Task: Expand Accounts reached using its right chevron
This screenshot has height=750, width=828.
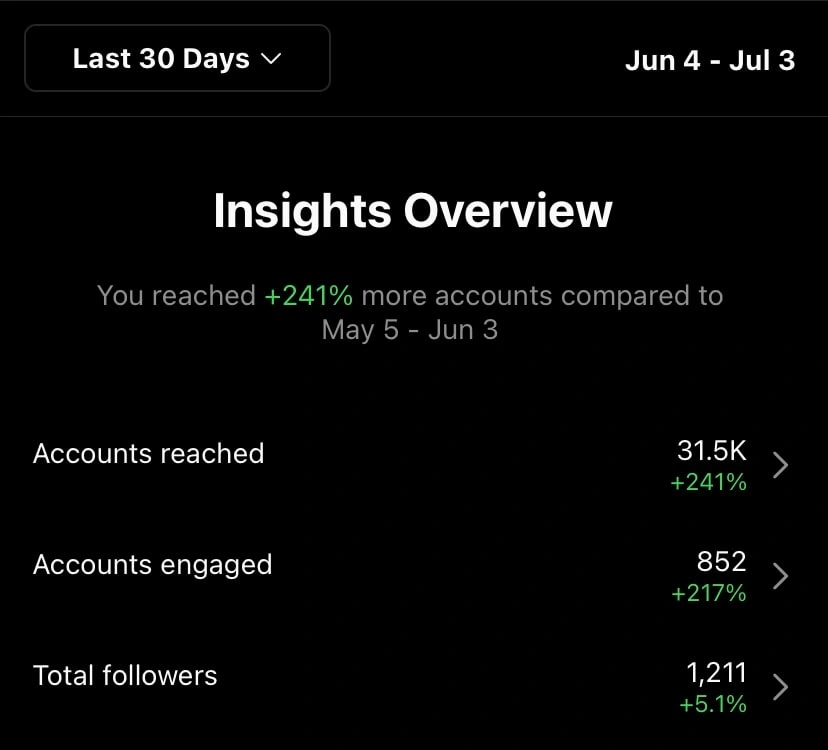Action: click(781, 465)
